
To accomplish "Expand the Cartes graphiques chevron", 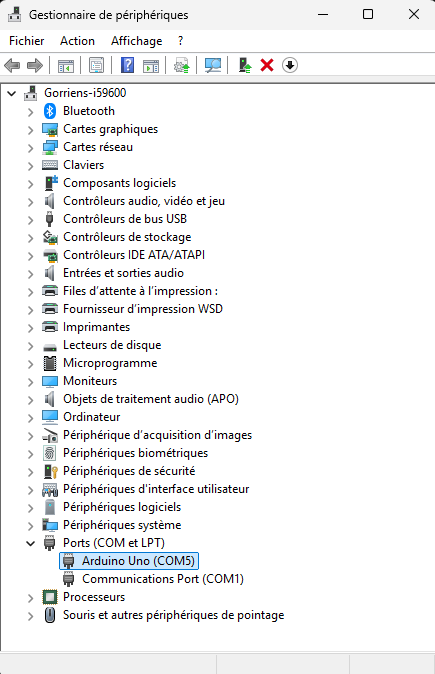I will point(30,130).
